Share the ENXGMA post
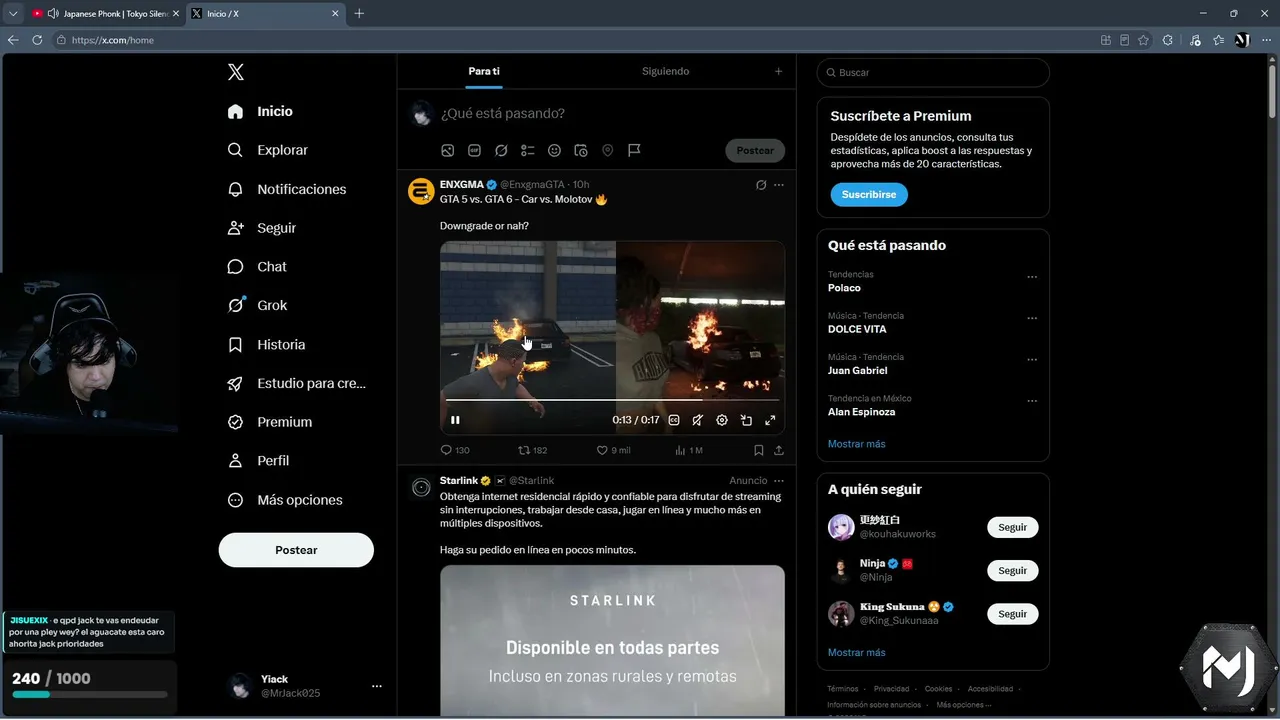This screenshot has width=1280, height=720. coord(779,450)
